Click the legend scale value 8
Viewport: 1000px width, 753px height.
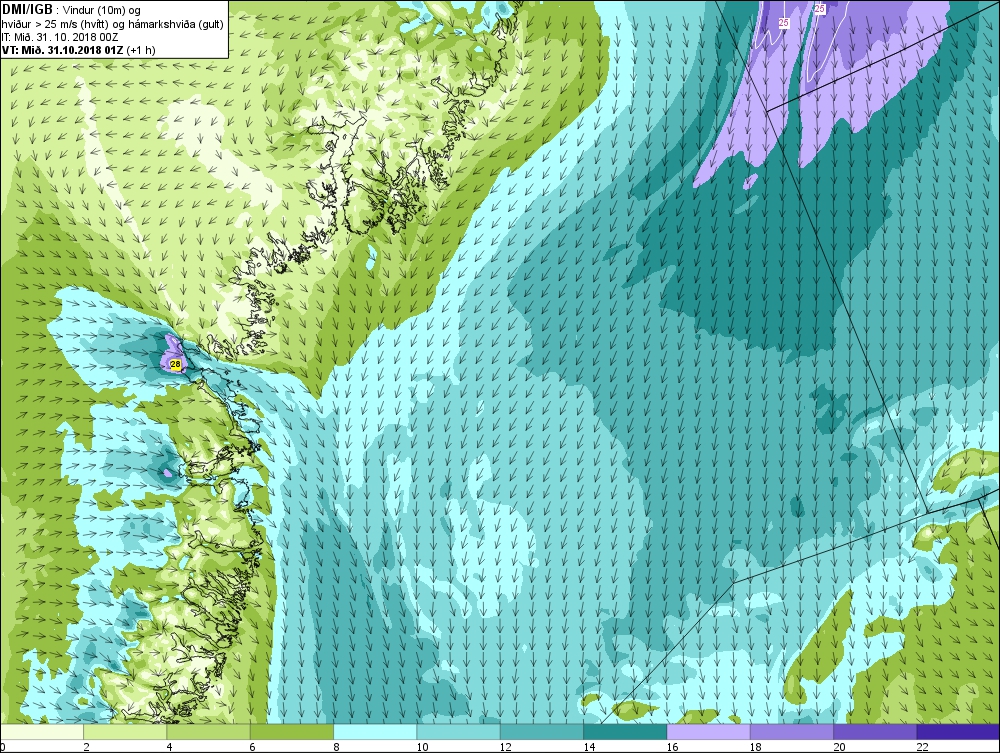(336, 747)
